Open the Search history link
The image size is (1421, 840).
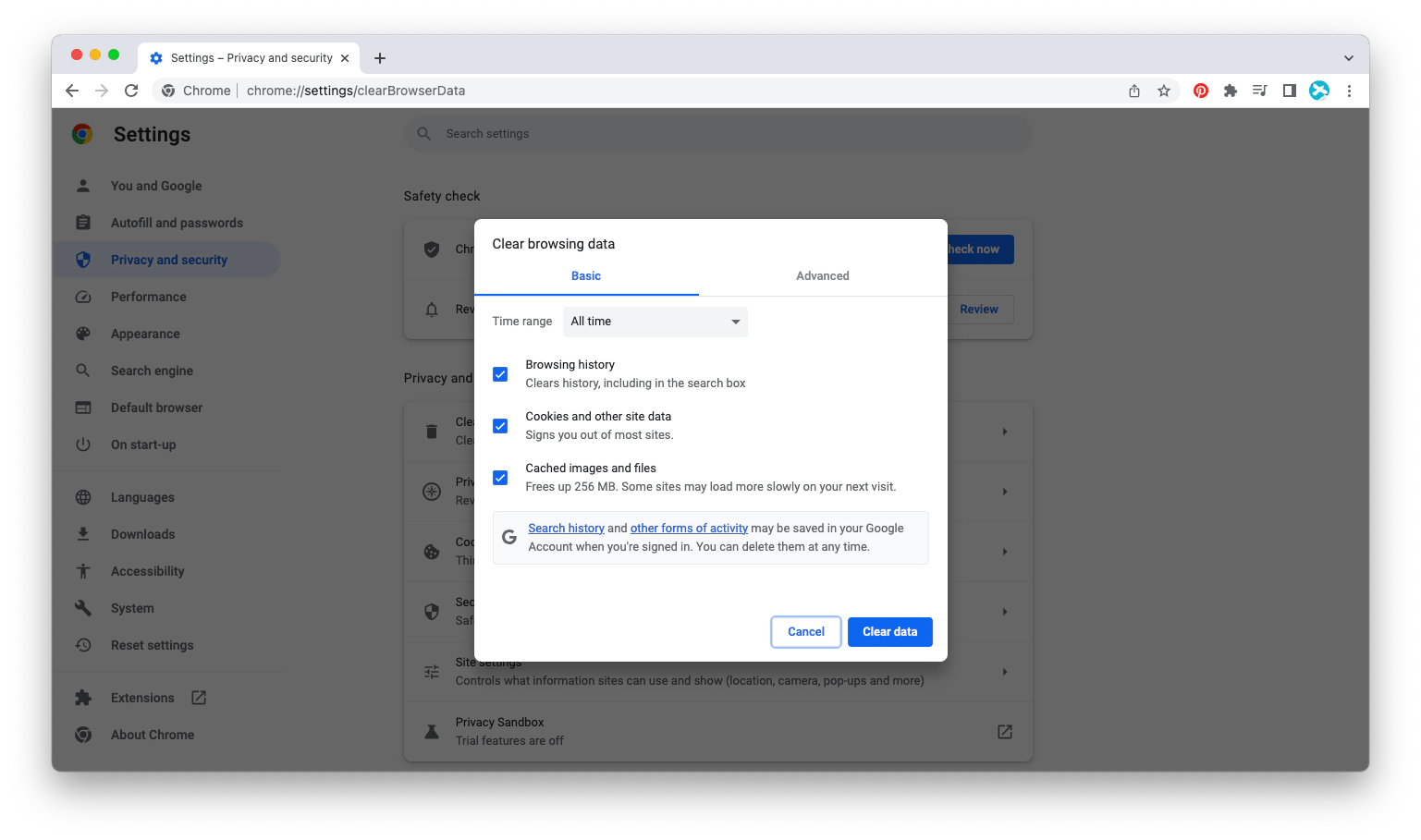[x=566, y=529]
